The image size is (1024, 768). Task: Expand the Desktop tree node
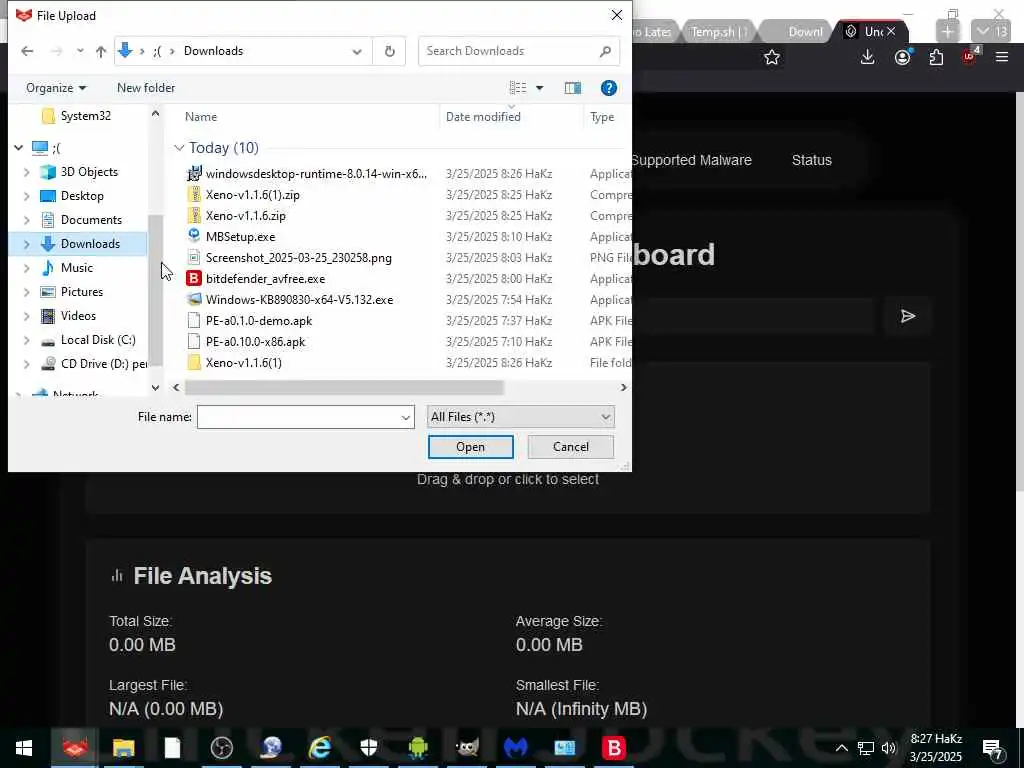click(x=27, y=196)
